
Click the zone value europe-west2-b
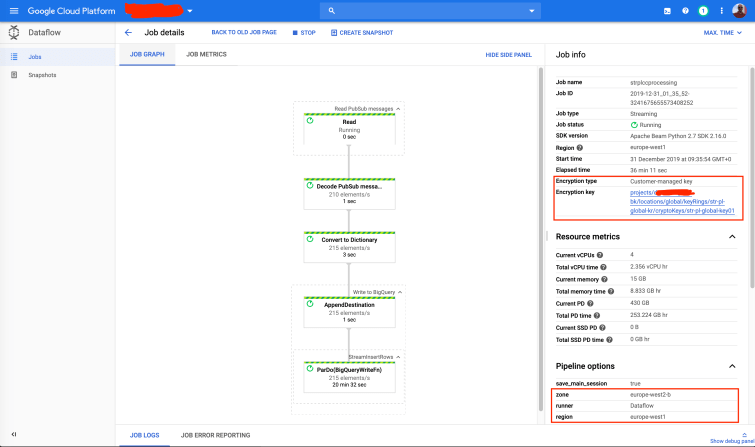pyautogui.click(x=651, y=394)
